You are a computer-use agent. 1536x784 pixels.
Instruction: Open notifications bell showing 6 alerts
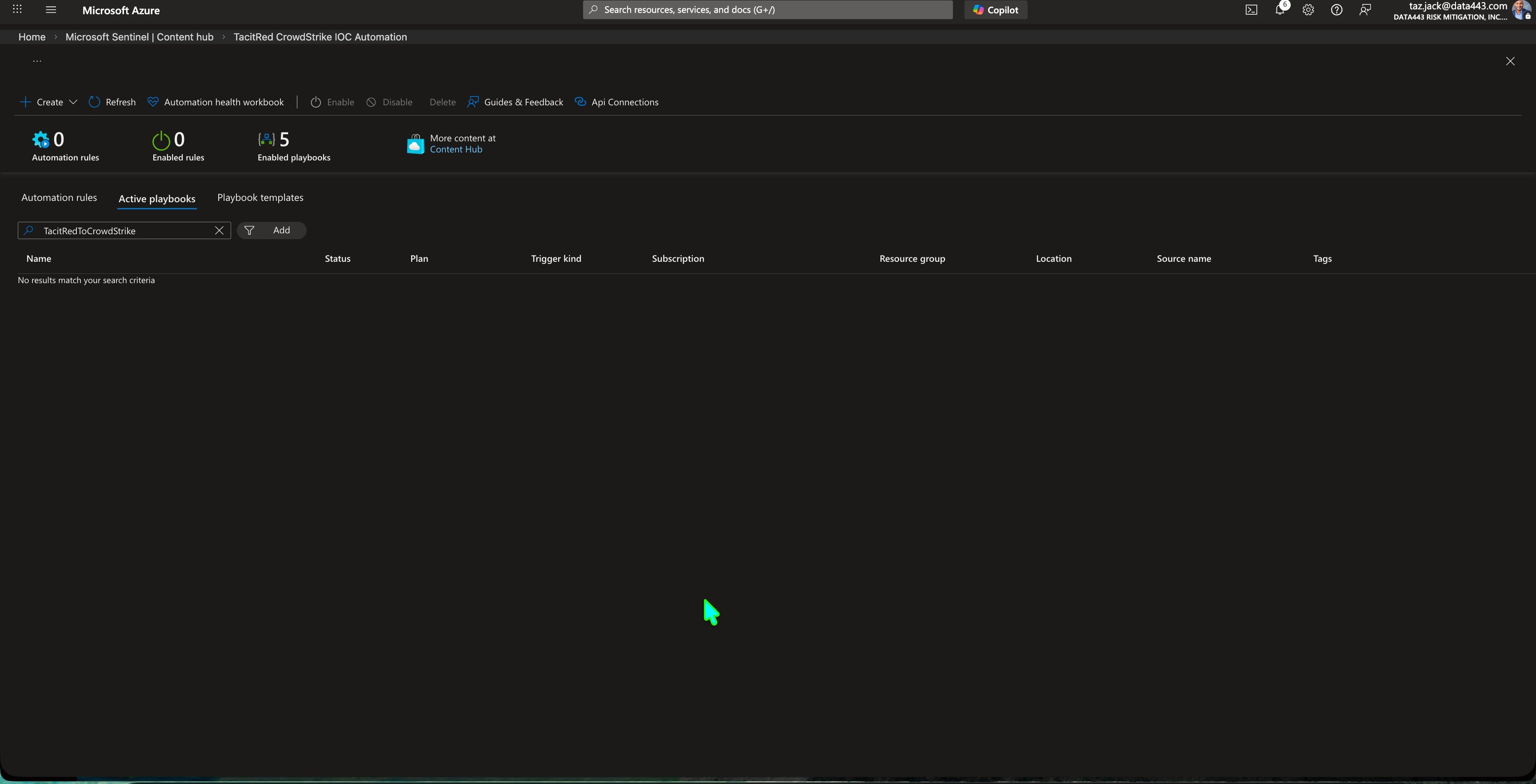click(1280, 9)
